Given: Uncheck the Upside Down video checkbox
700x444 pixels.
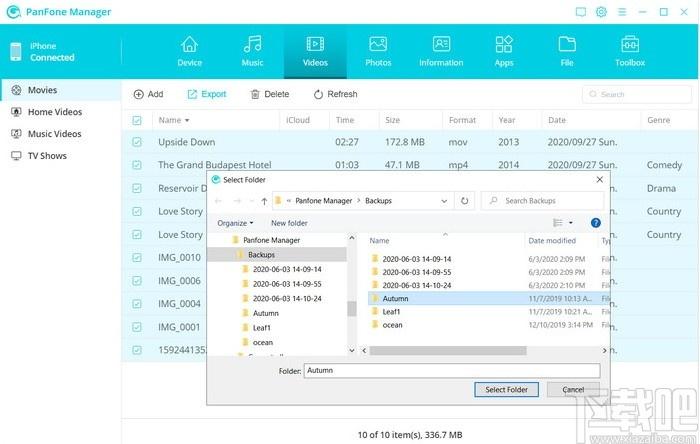Looking at the screenshot, I should 137,142.
